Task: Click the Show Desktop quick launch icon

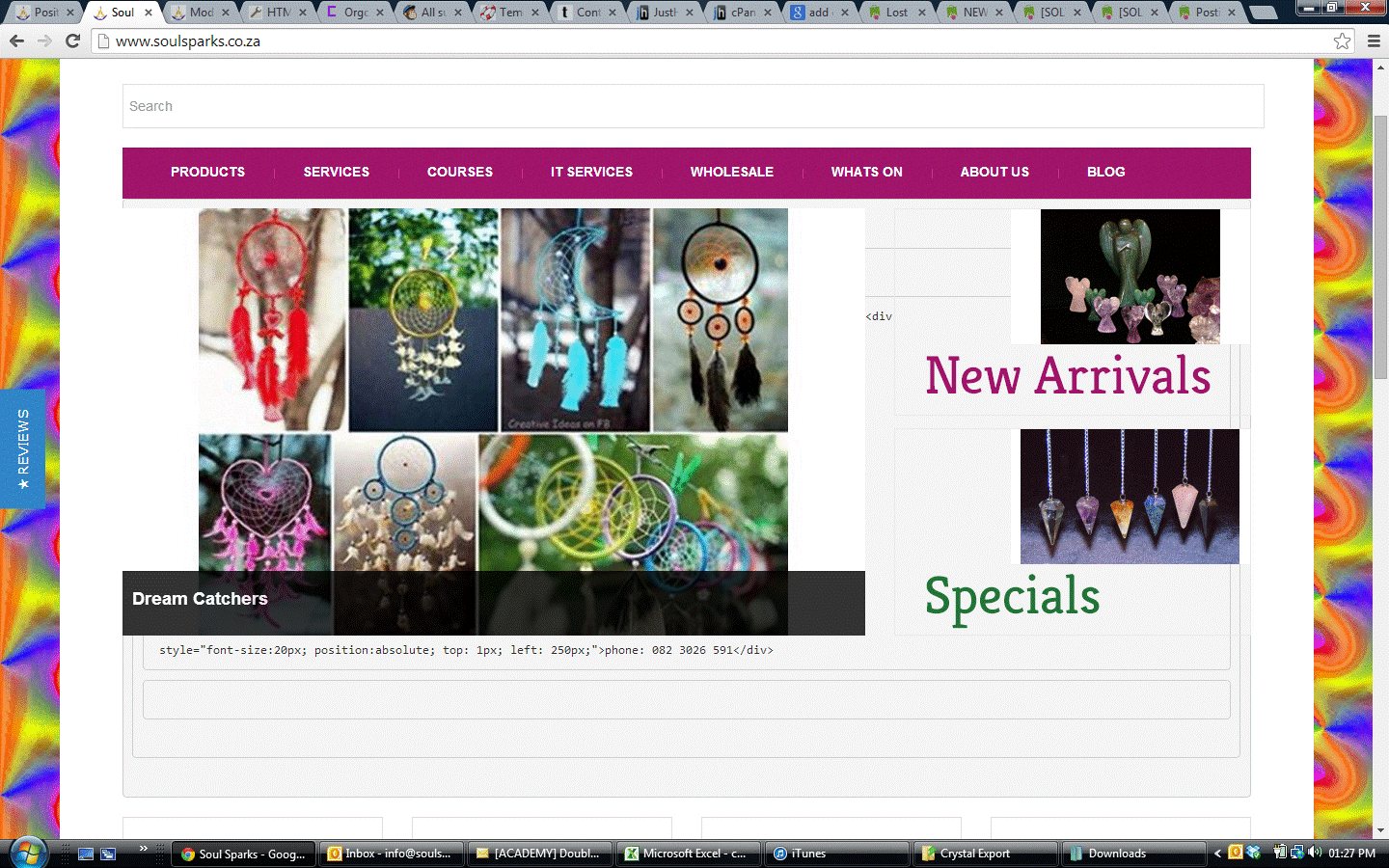Action: 86,854
